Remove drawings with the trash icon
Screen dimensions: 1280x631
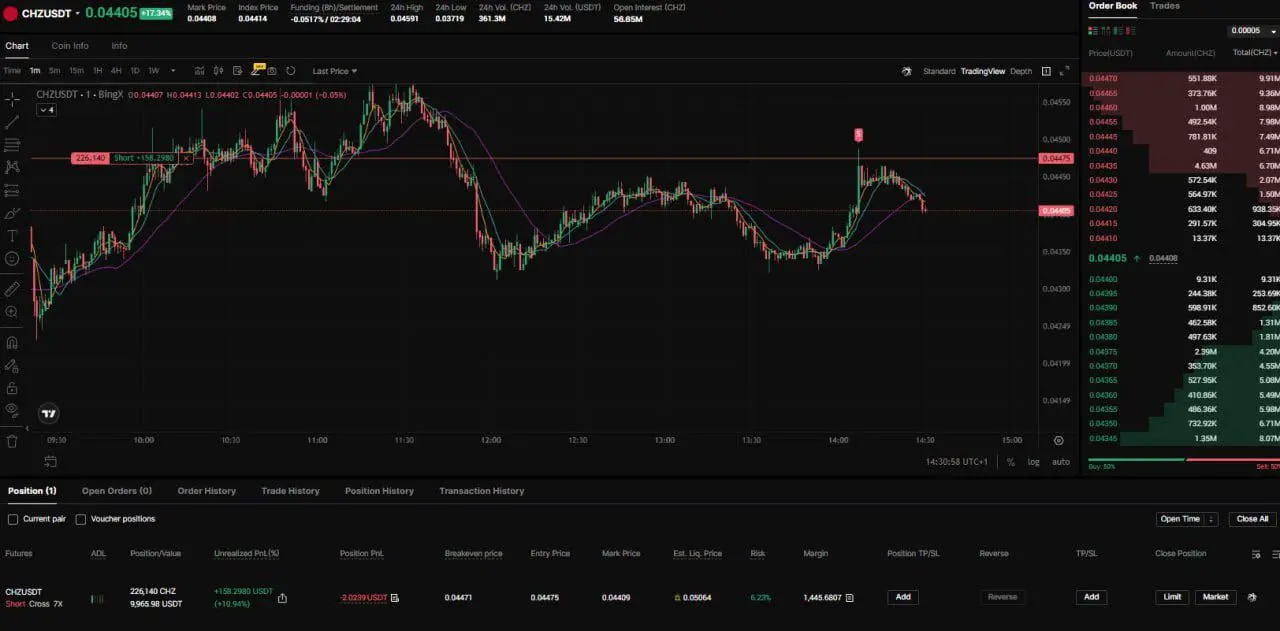(12, 440)
